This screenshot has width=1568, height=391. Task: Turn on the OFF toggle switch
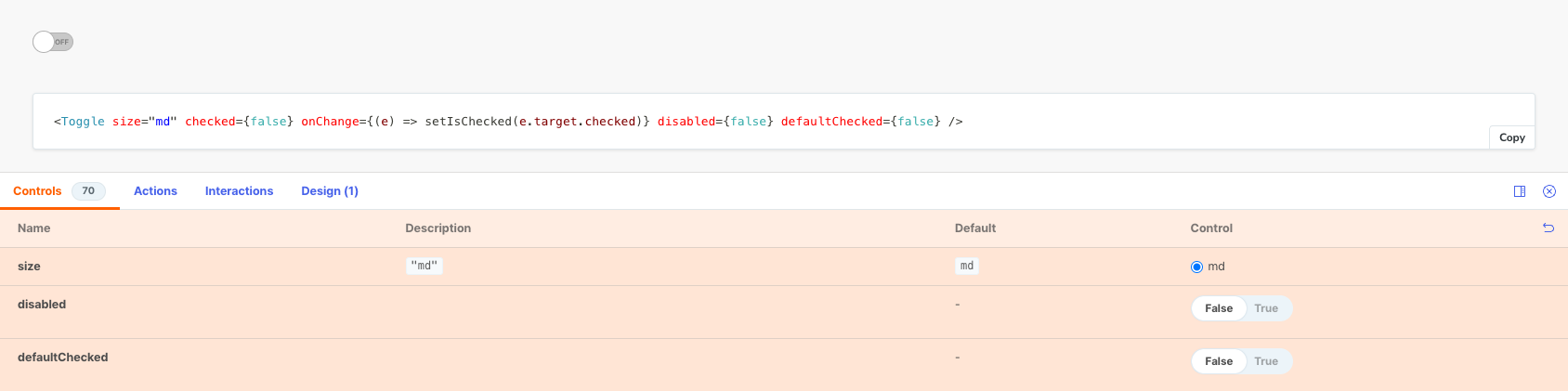tap(53, 42)
